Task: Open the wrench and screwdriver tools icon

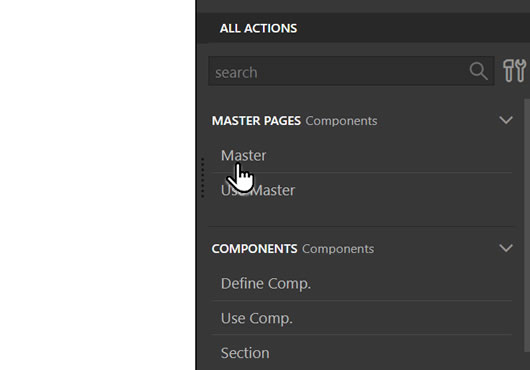Action: click(x=514, y=71)
